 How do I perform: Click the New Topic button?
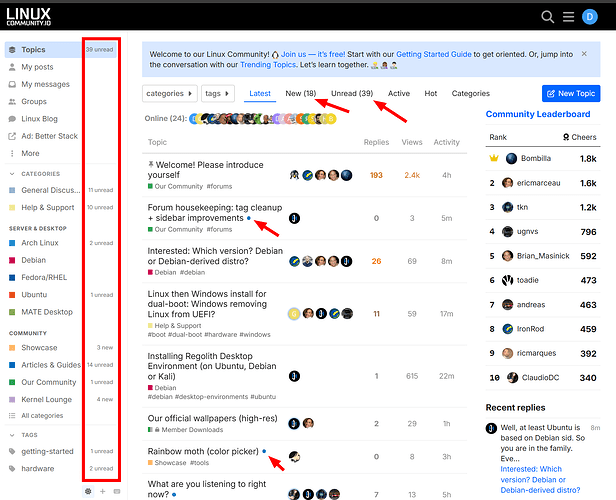[x=571, y=93]
